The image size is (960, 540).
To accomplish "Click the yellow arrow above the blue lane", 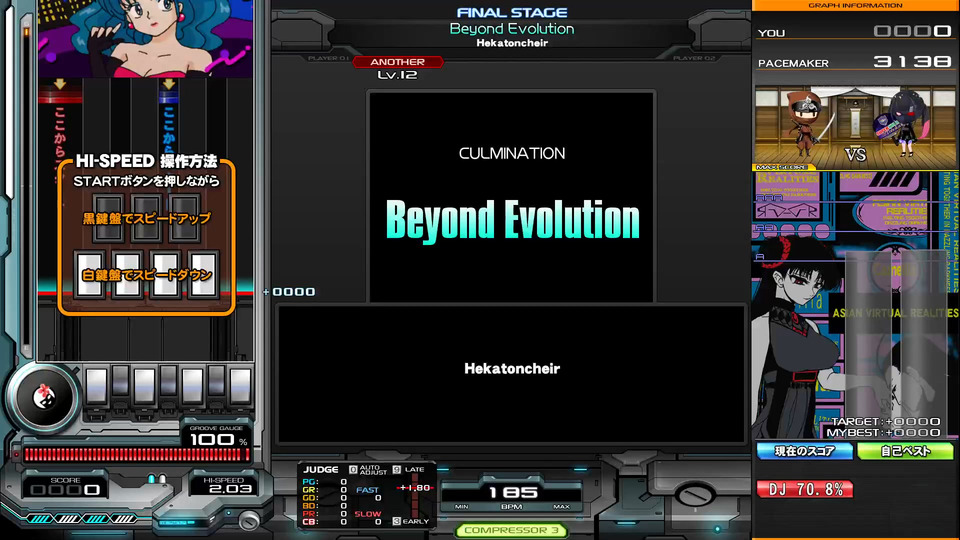I will click(168, 84).
